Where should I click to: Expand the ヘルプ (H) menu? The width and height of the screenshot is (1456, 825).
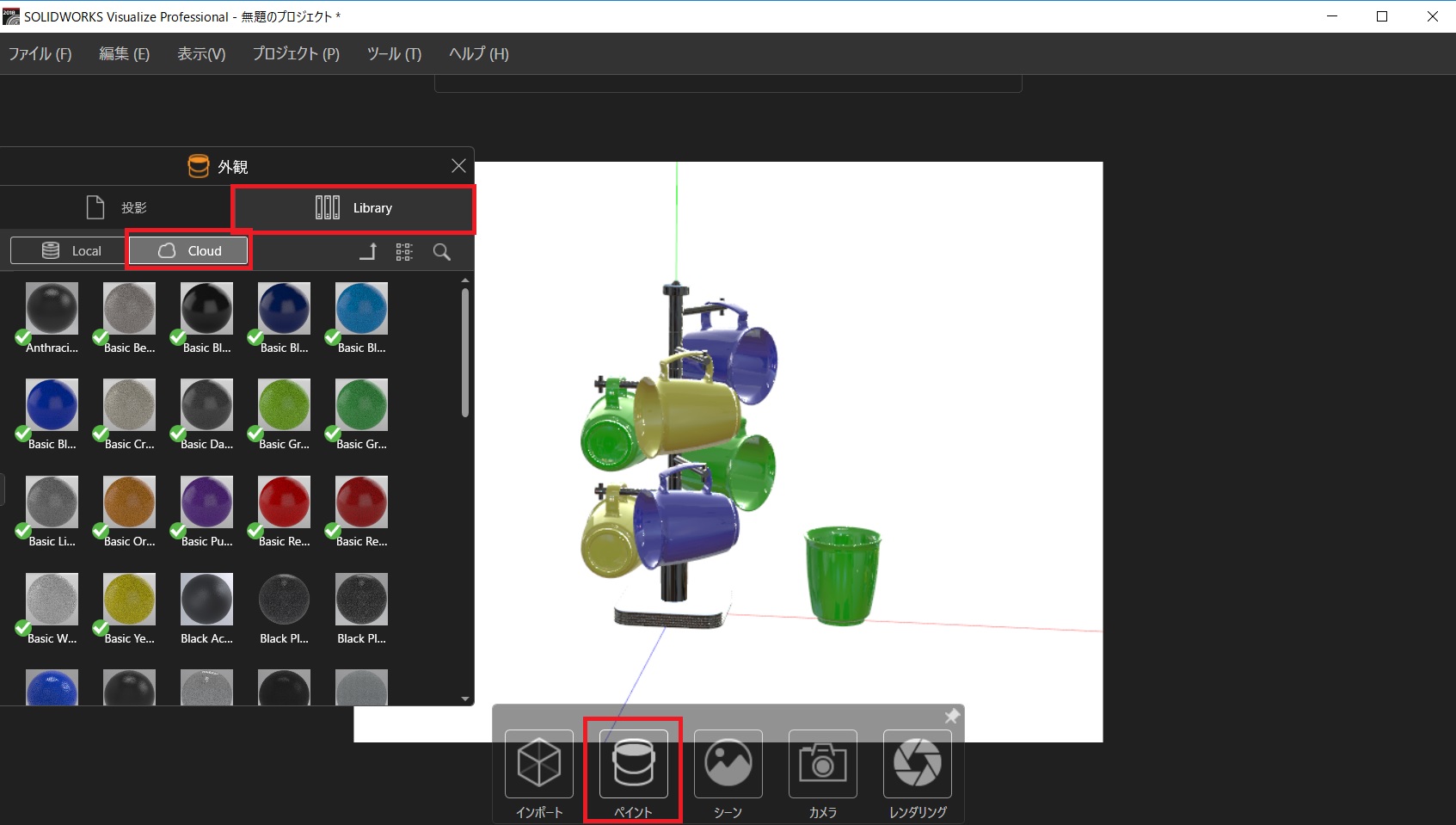click(x=479, y=54)
